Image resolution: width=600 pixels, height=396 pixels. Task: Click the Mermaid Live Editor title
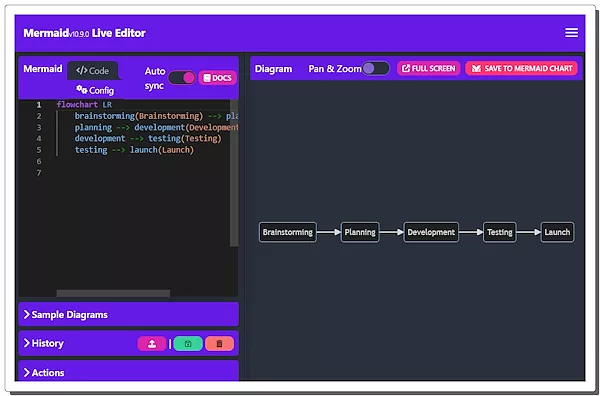tap(85, 33)
